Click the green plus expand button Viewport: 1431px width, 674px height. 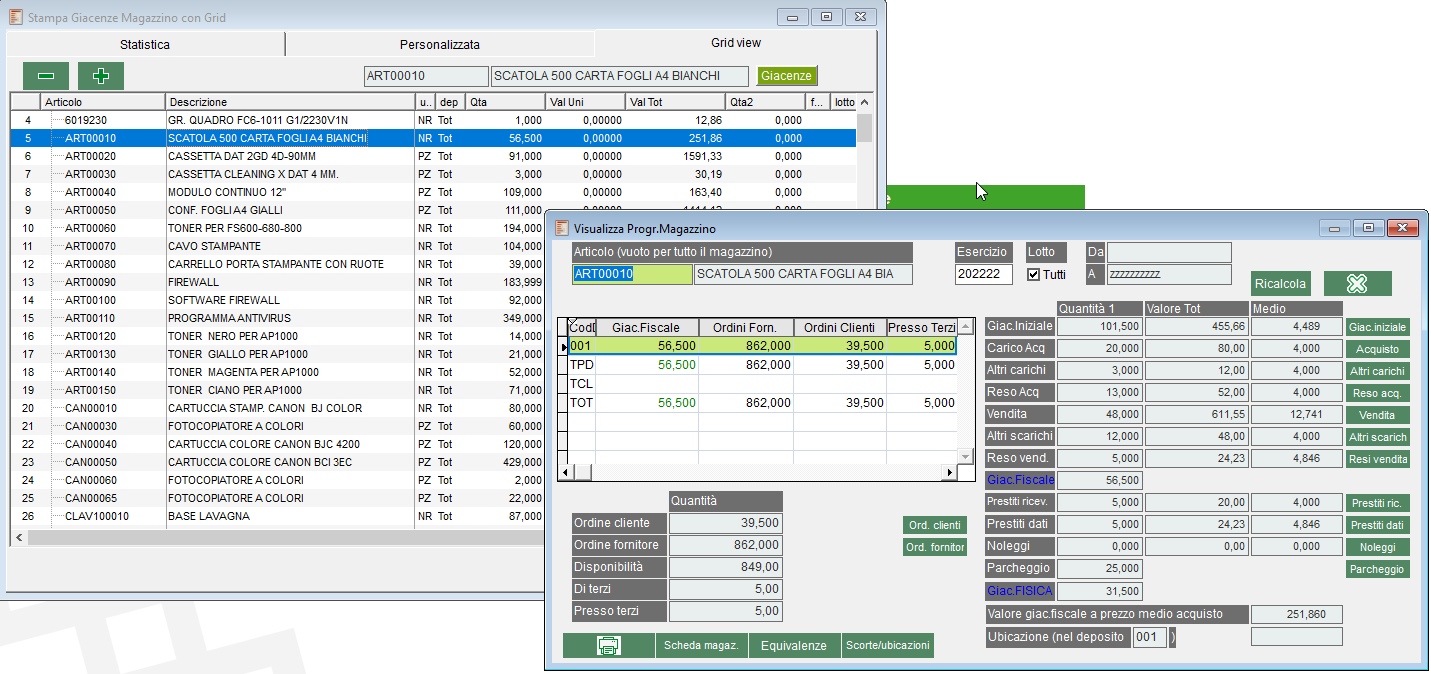click(100, 76)
